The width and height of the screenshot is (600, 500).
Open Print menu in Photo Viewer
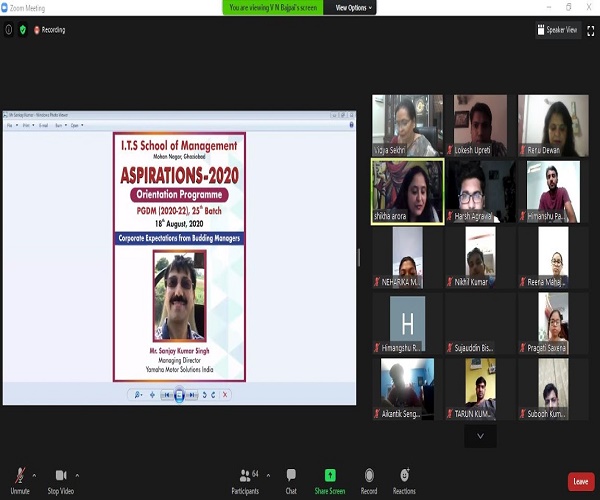(28, 125)
